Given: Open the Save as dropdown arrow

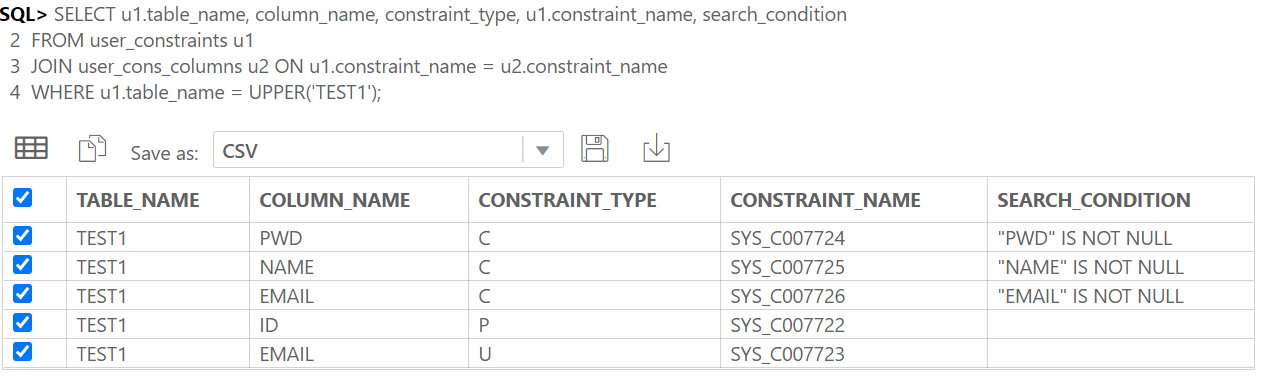Looking at the screenshot, I should pyautogui.click(x=543, y=151).
